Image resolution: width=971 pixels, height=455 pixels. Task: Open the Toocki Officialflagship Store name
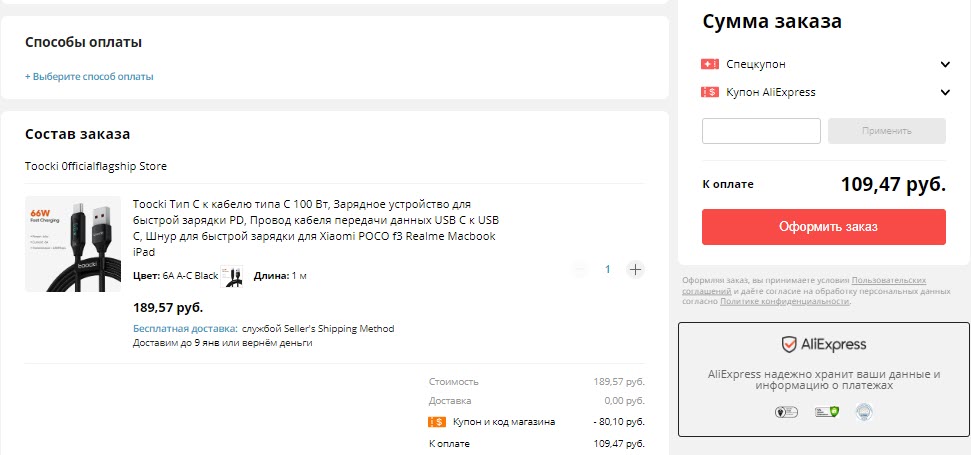(96, 166)
